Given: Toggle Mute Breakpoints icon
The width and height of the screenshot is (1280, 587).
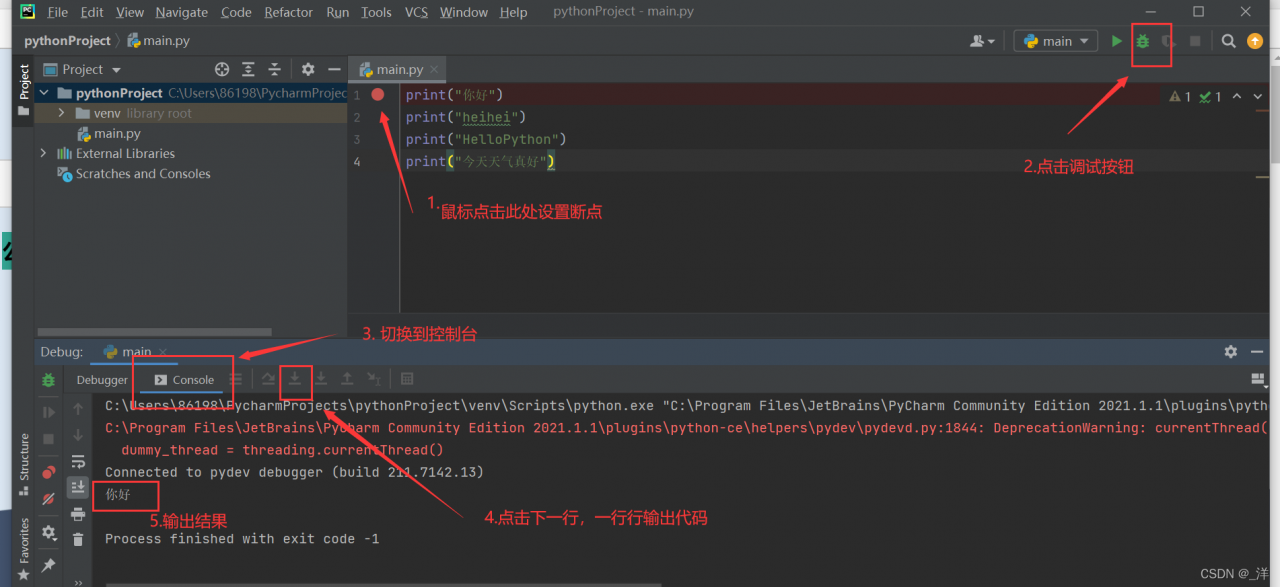Looking at the screenshot, I should point(48,498).
